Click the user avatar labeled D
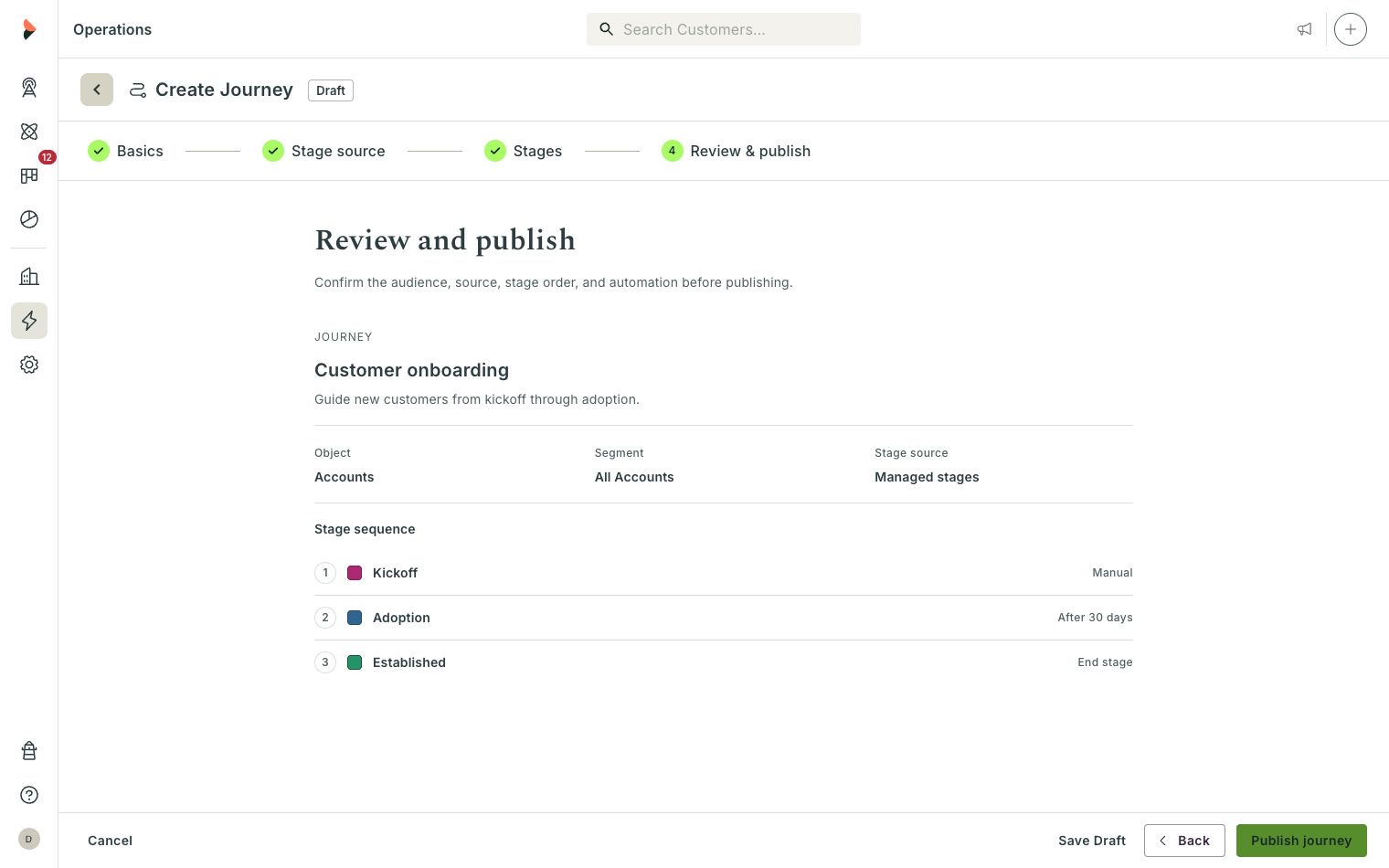1389x868 pixels. 29,839
